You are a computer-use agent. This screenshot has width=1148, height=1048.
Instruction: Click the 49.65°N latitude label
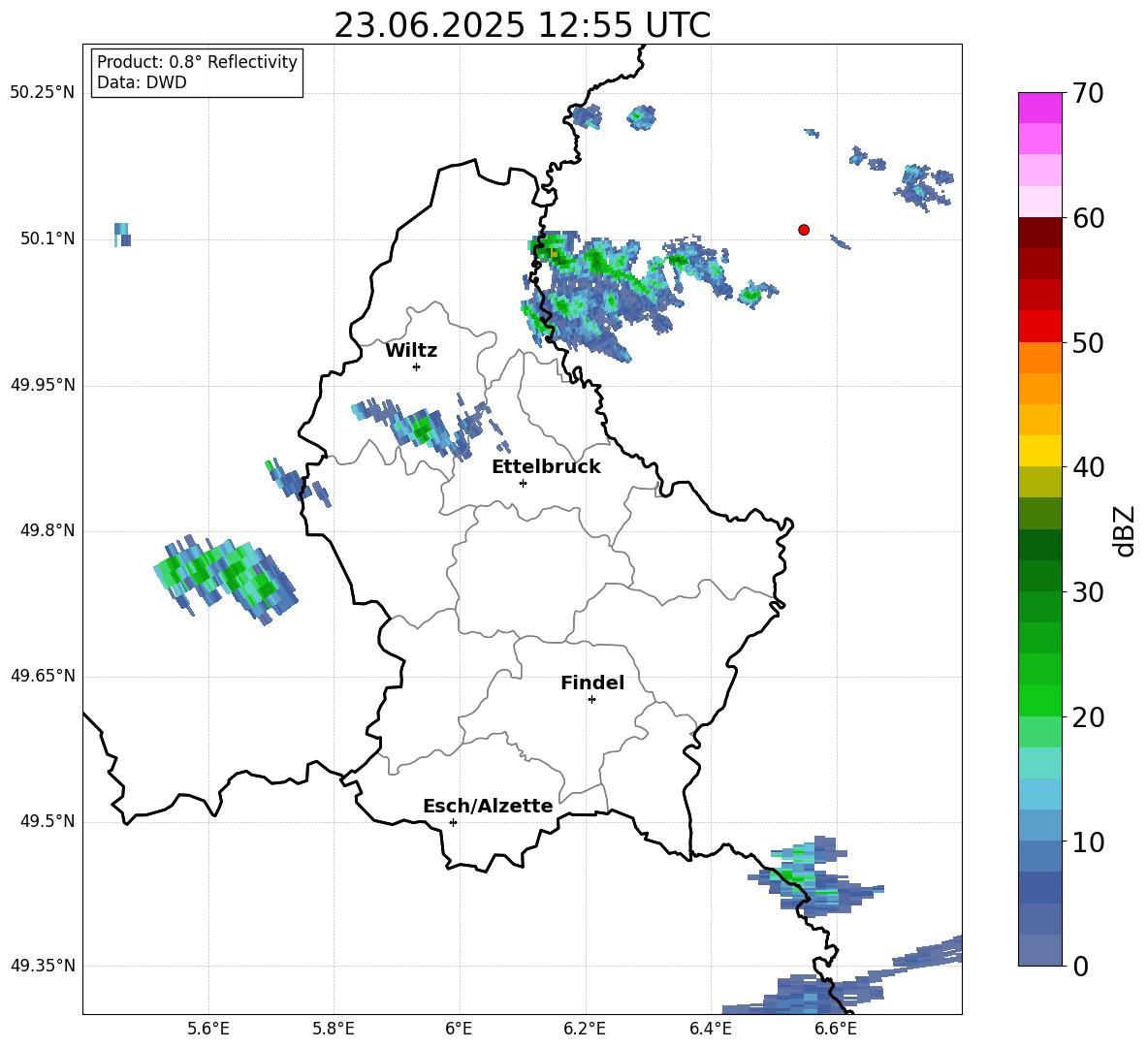[43, 676]
